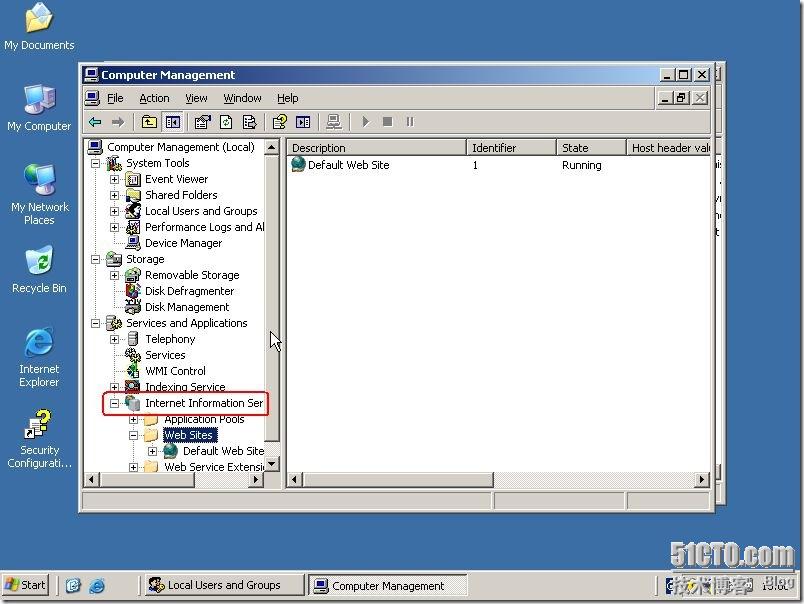
Task: Sort by the State column header
Action: (591, 148)
